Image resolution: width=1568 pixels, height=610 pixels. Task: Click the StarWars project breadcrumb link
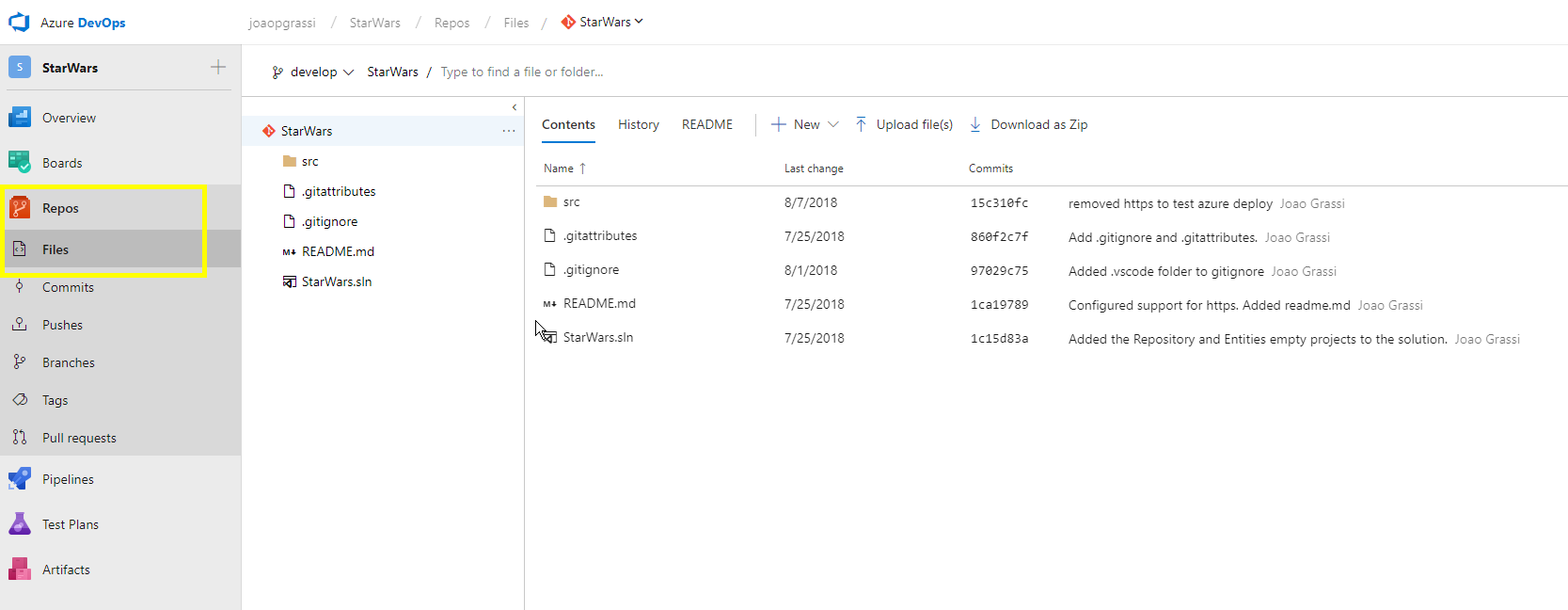pos(374,23)
